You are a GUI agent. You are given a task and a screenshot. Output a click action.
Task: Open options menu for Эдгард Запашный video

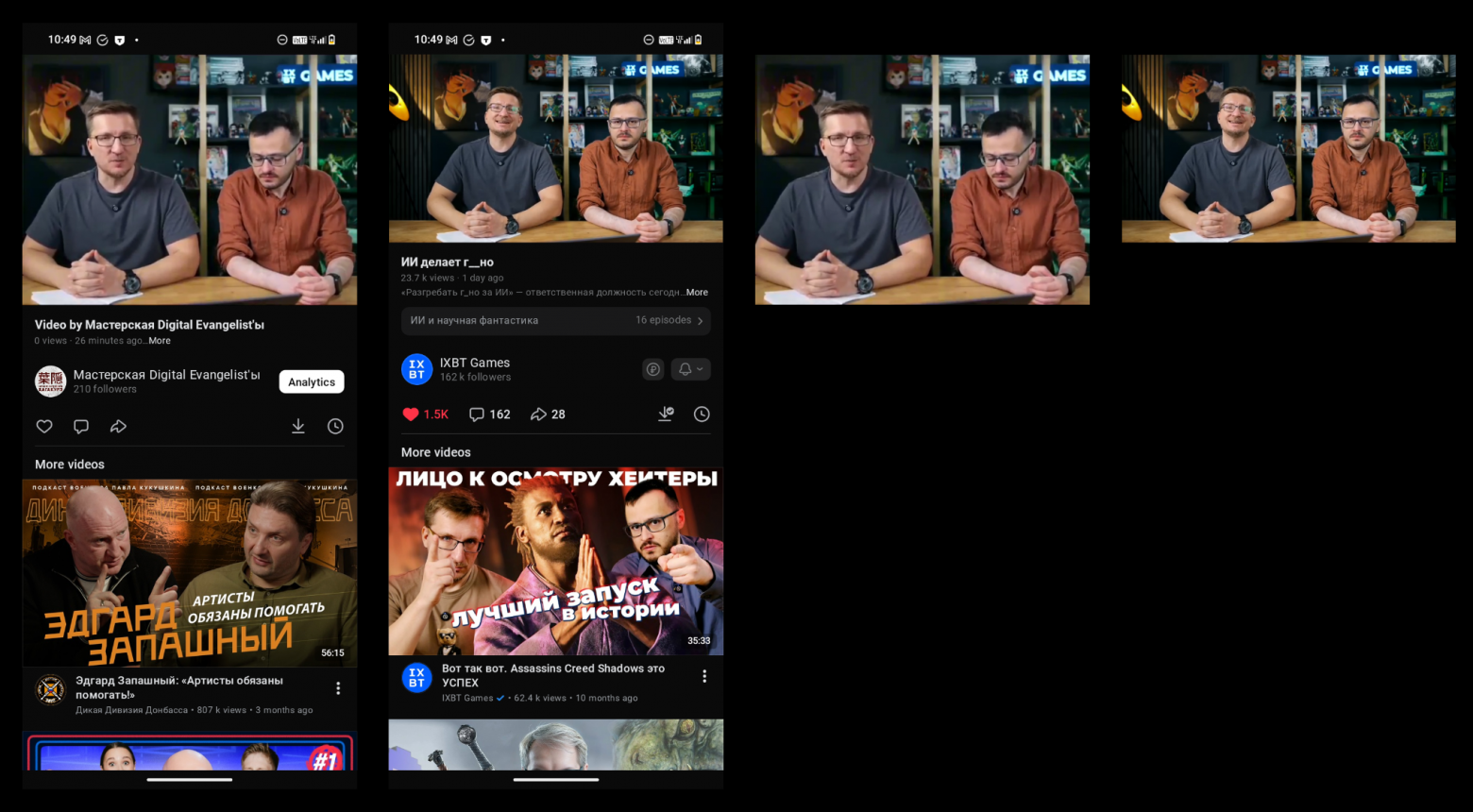pyautogui.click(x=338, y=688)
